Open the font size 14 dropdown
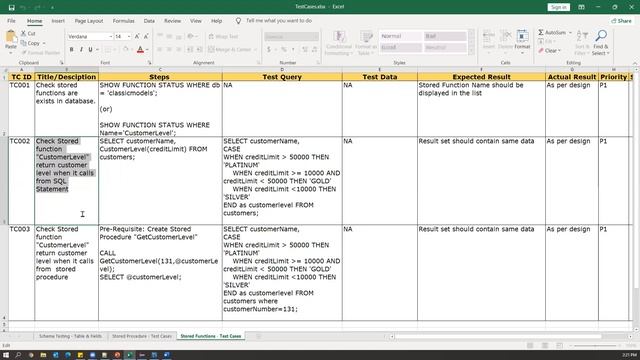 click(x=129, y=37)
